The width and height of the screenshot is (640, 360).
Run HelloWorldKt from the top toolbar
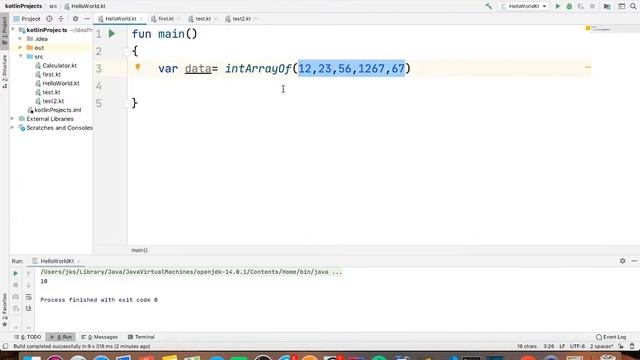558,6
